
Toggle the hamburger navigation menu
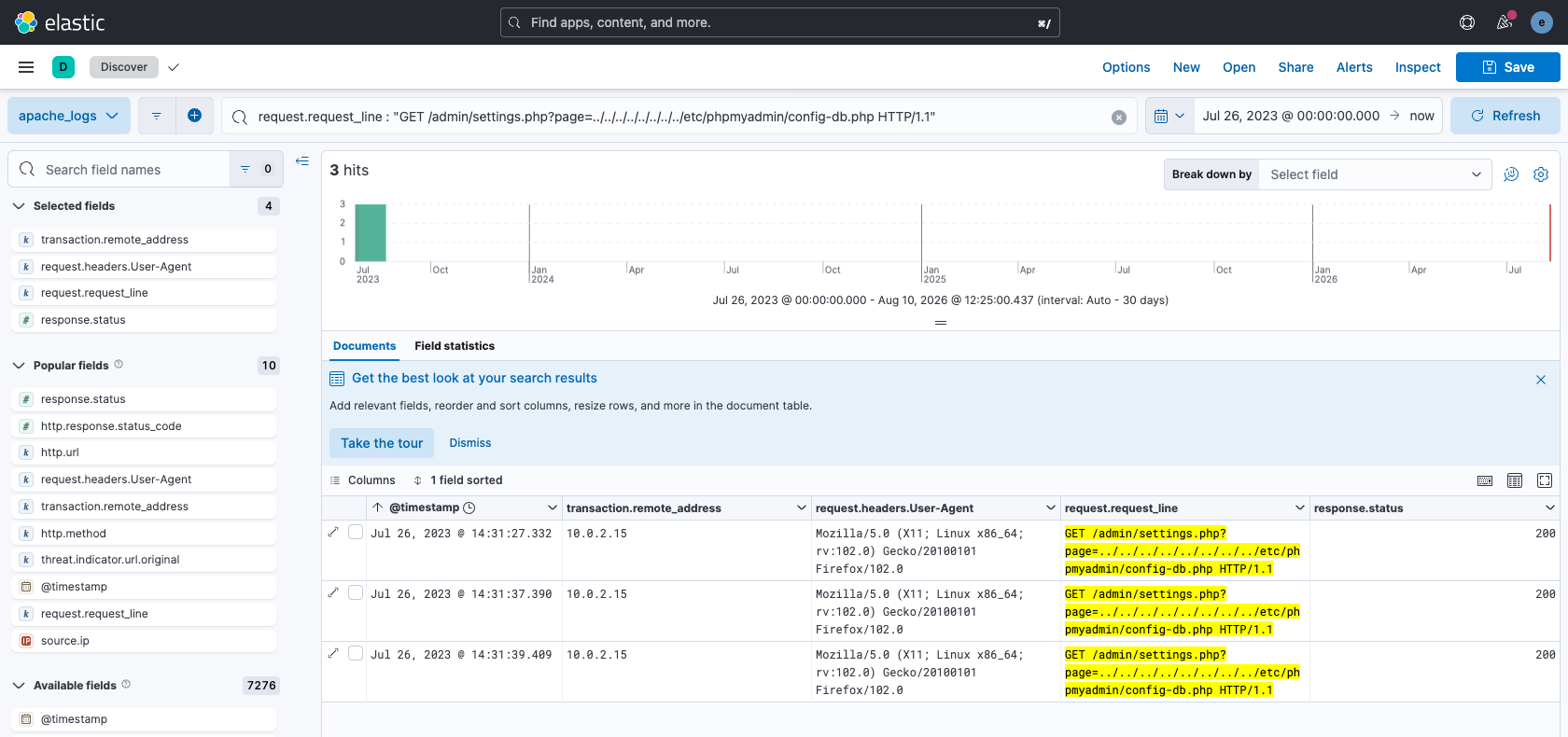click(26, 67)
